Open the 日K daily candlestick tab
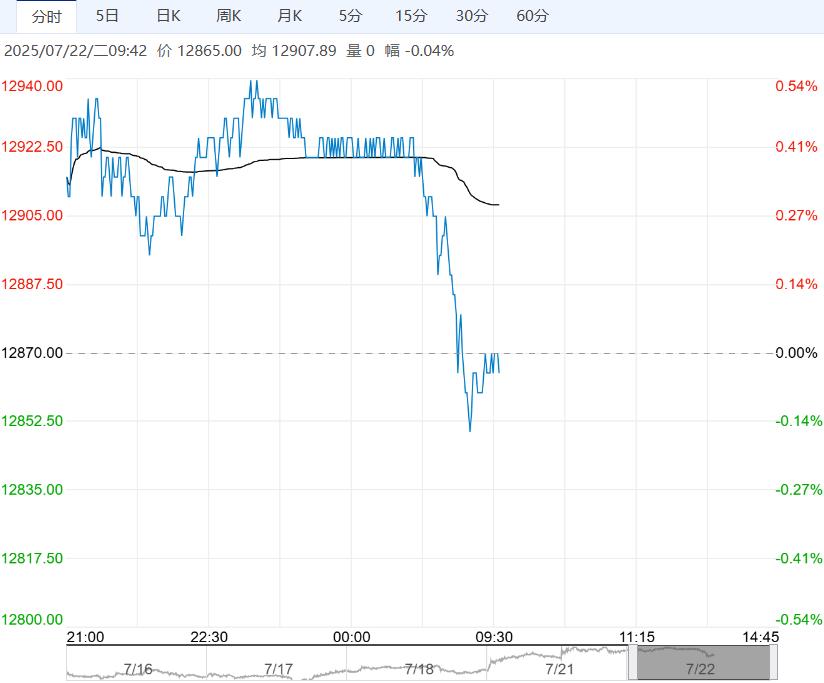Screen dimensions: 824x683 (168, 16)
